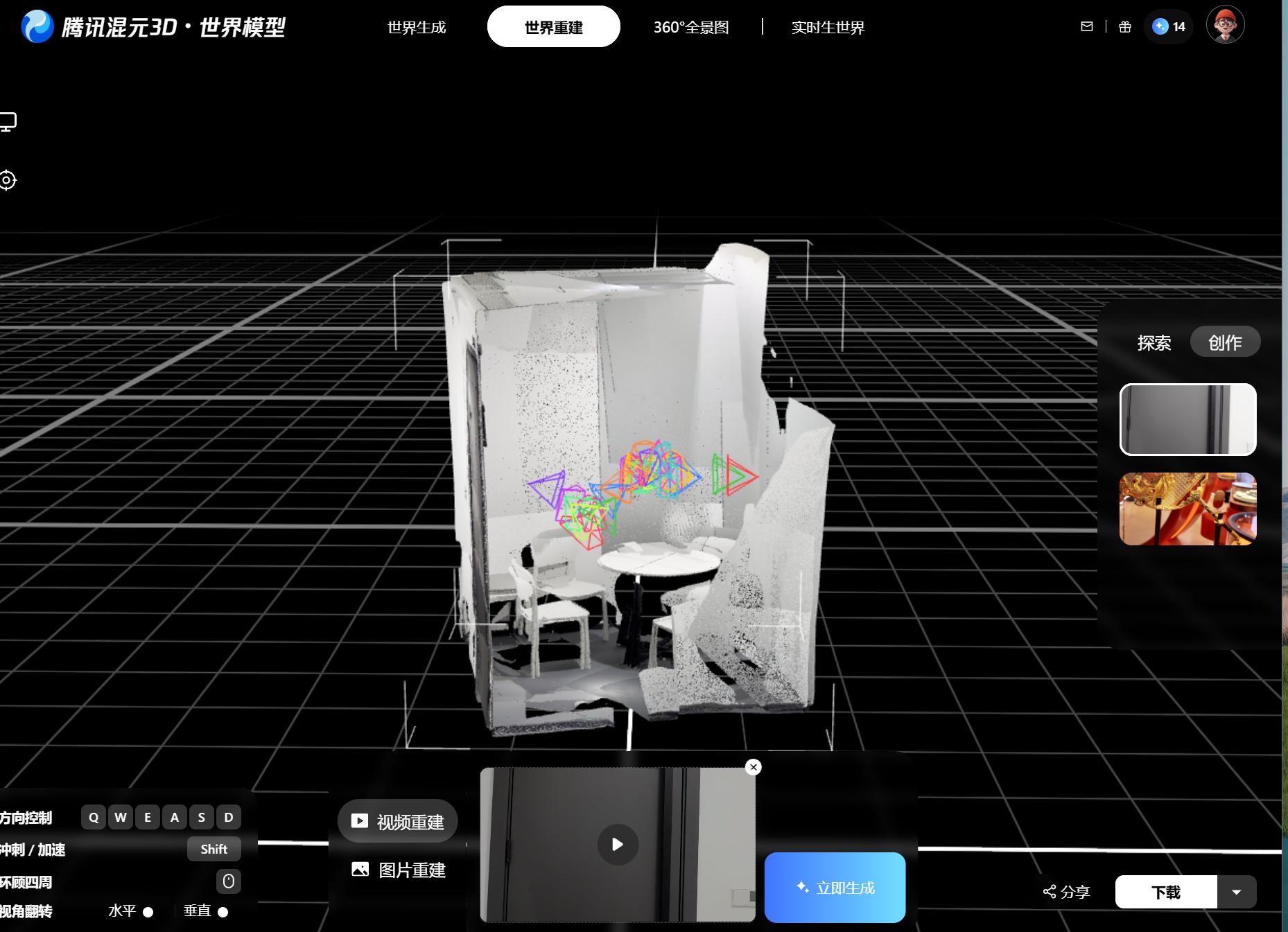Click the target recenter icon on left
This screenshot has width=1288, height=932.
pos(8,180)
